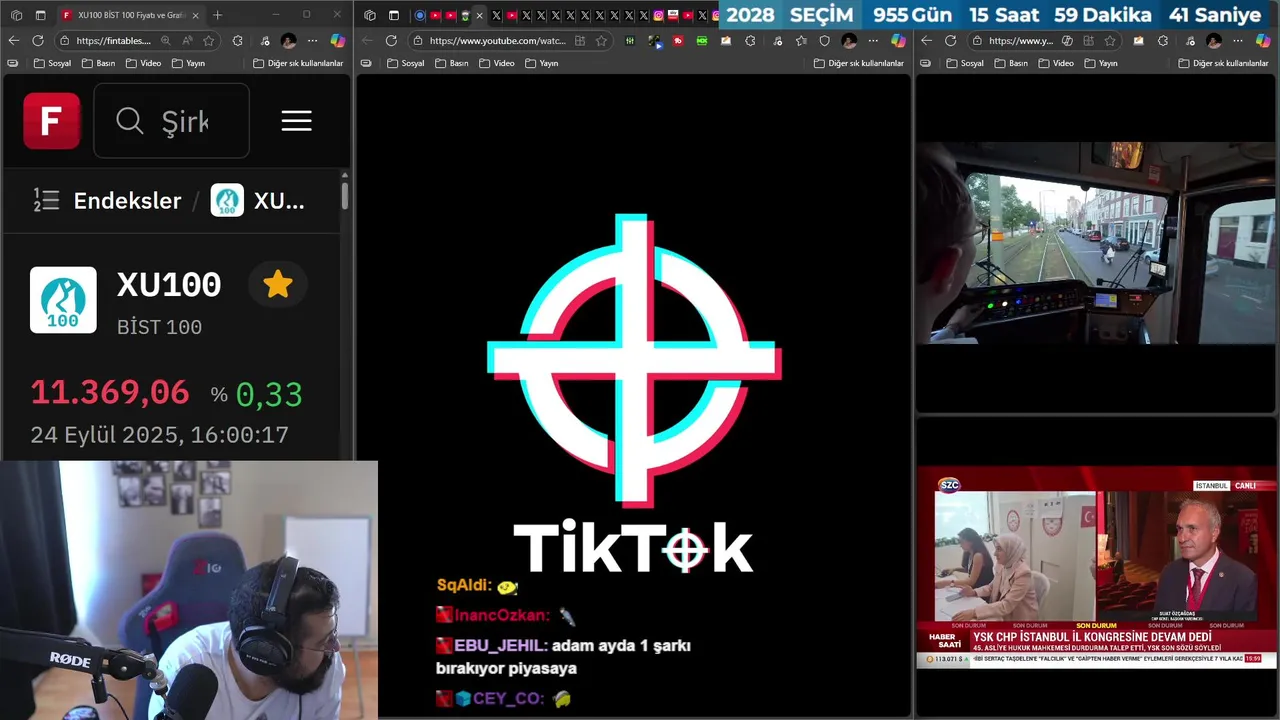The width and height of the screenshot is (1280, 720).
Task: Click the 11.369,06 index value
Action: (x=110, y=393)
